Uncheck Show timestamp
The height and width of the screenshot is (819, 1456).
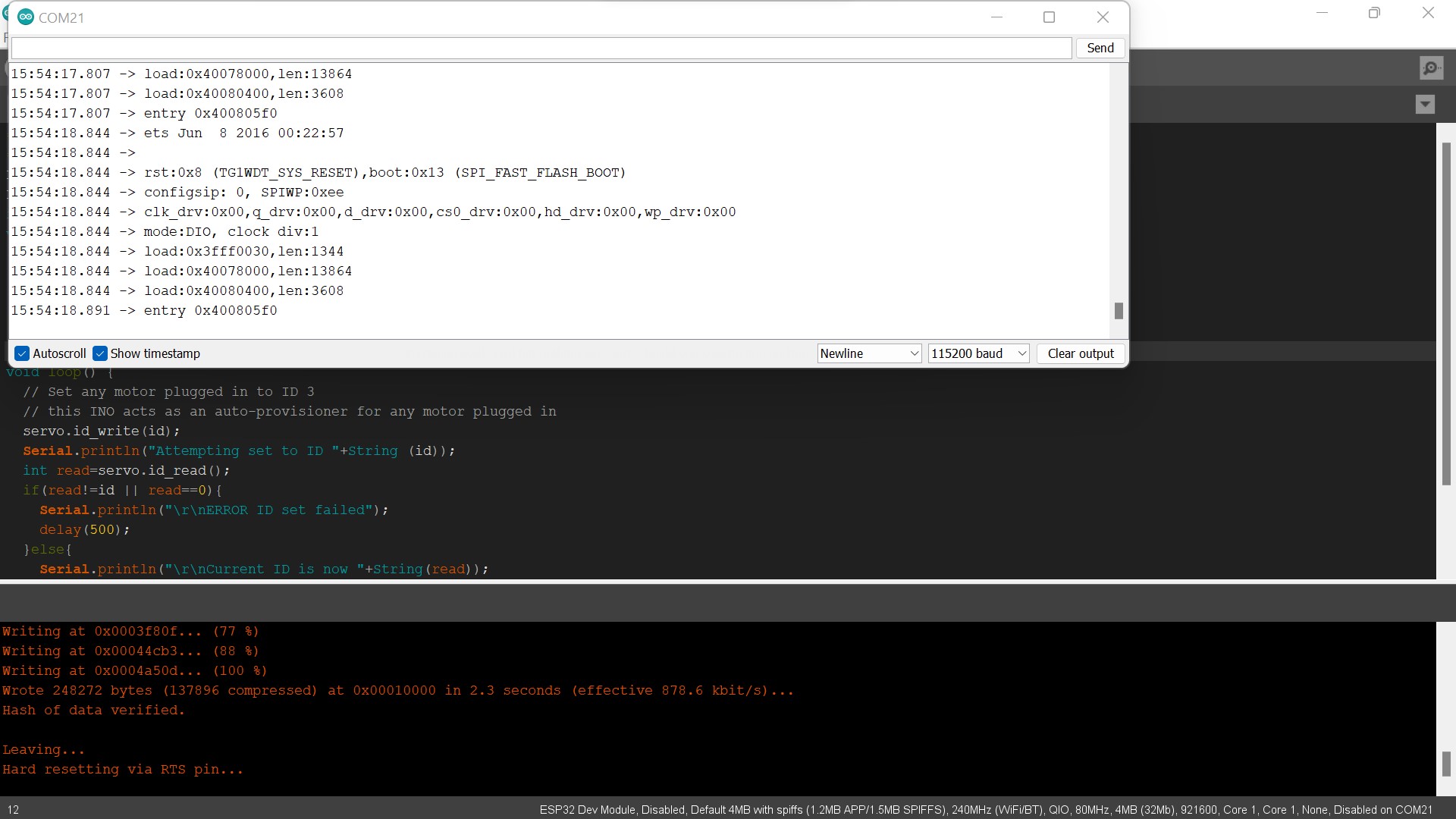[100, 353]
